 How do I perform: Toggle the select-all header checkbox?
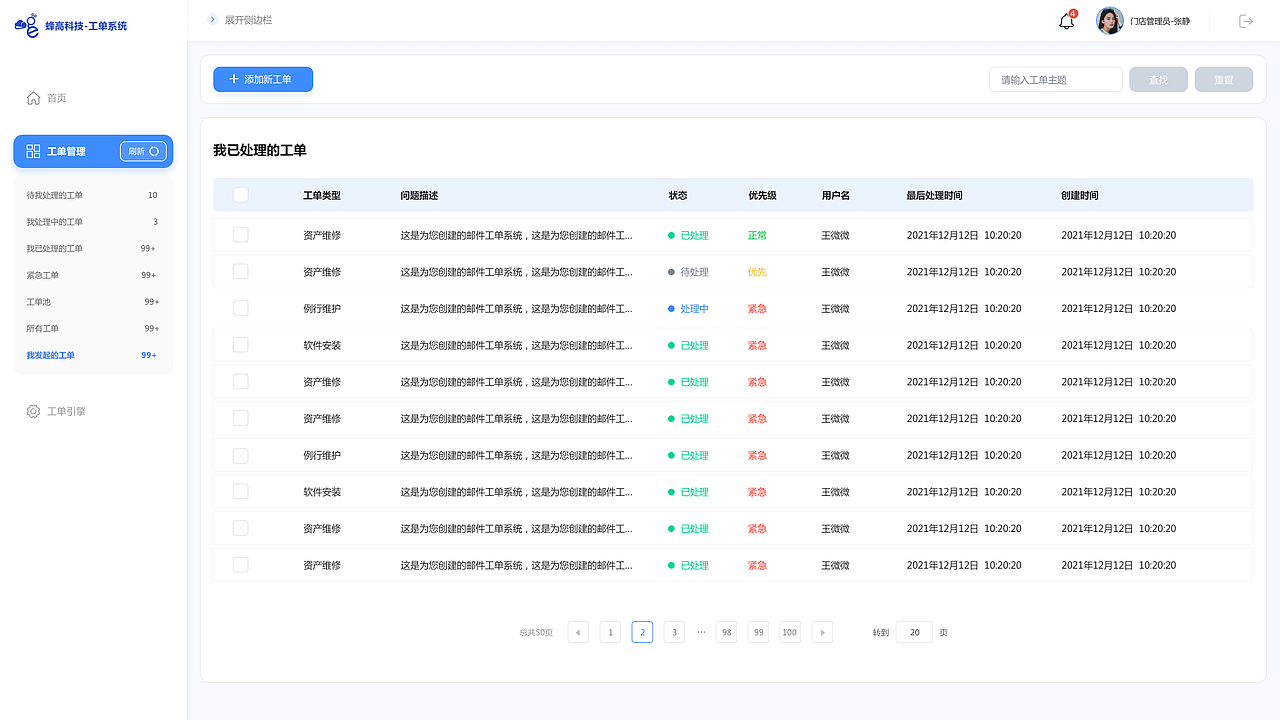pos(240,195)
